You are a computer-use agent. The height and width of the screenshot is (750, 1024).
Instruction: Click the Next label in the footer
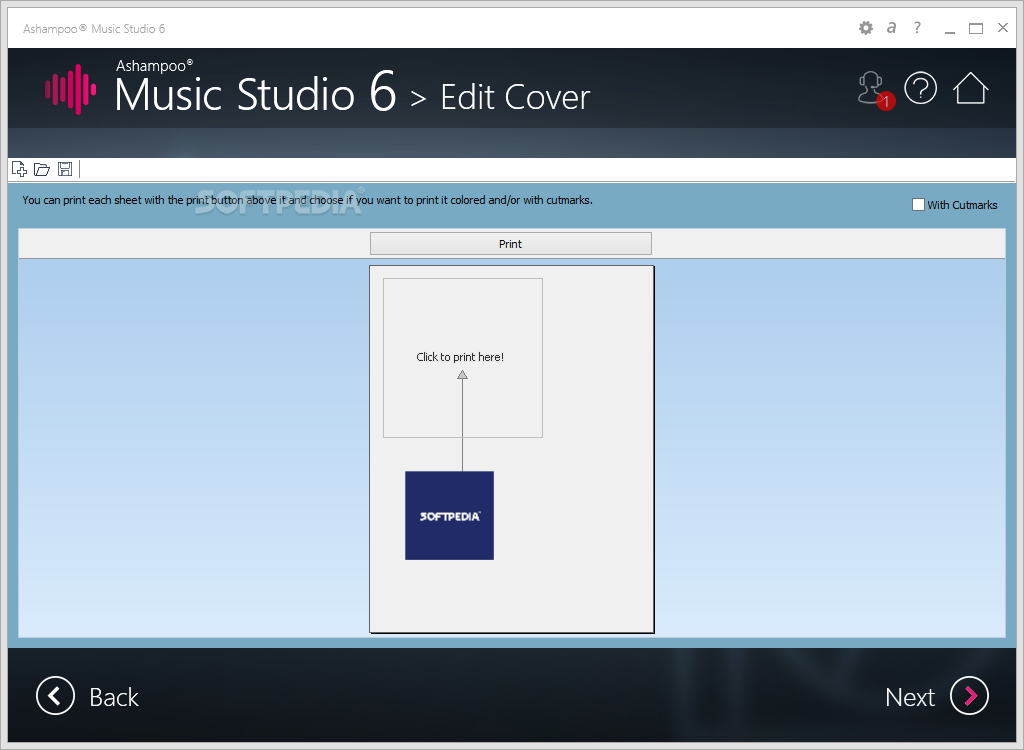pos(910,697)
